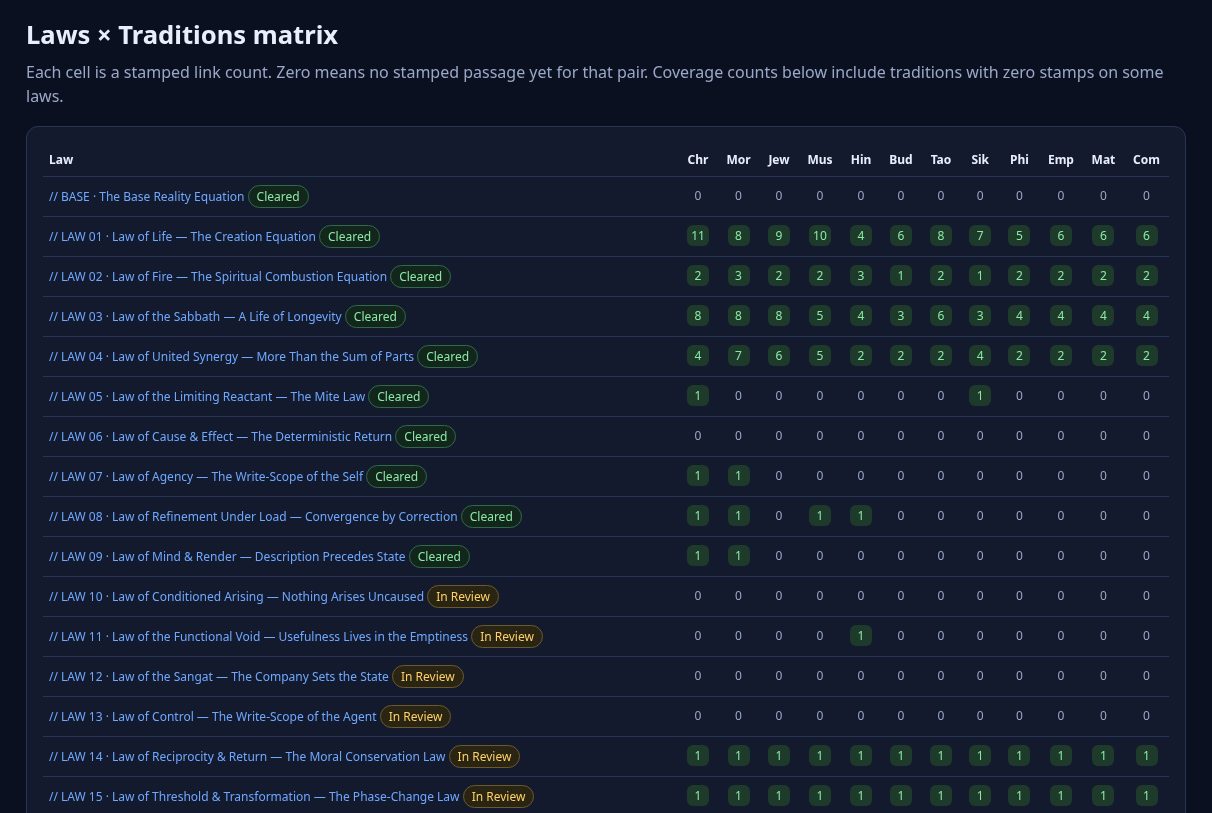Open LAW 14 Law of Reciprocity & Return link
1212x813 pixels.
tap(247, 757)
